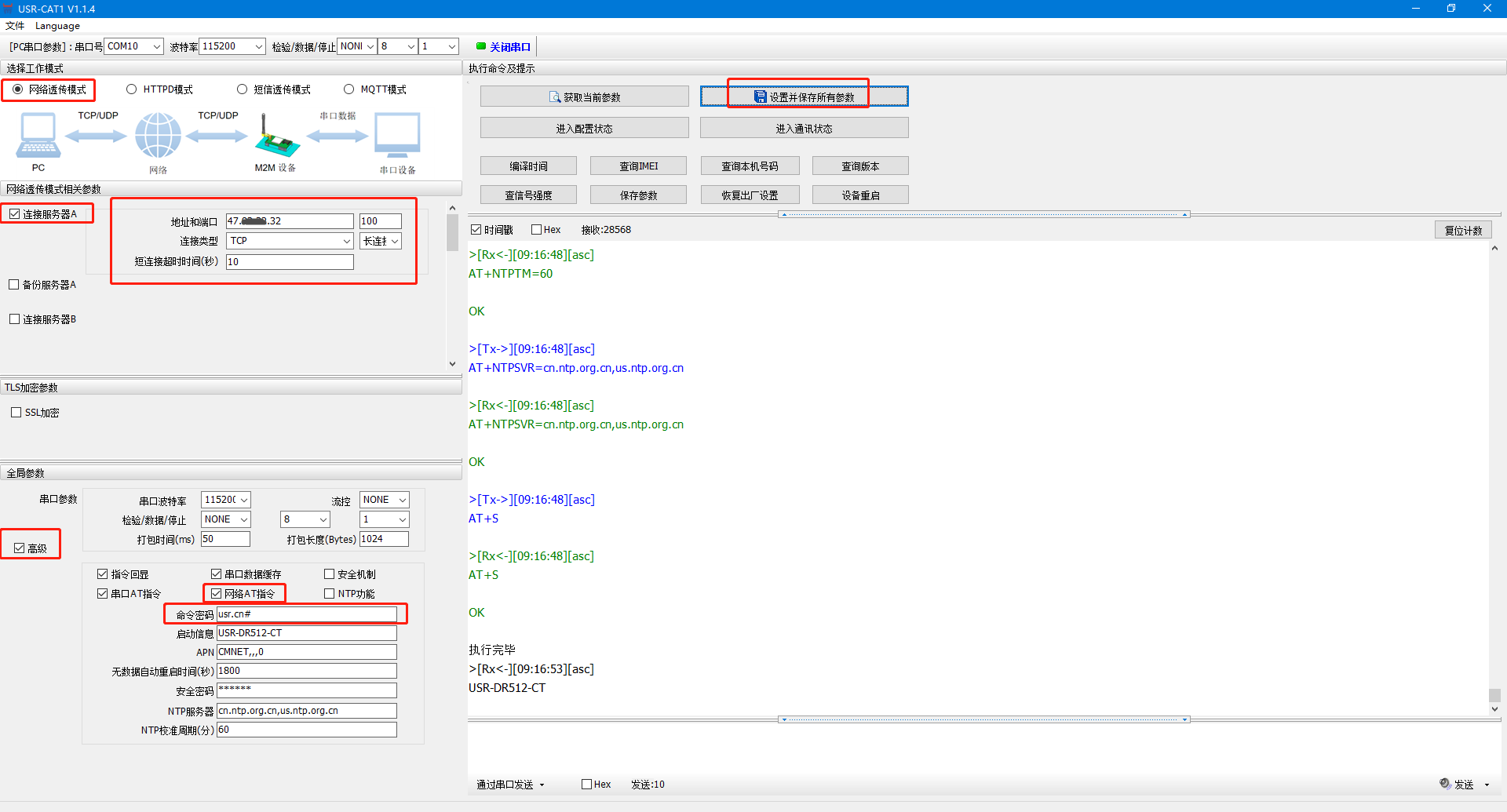
Task: Click the 查询IMEI button
Action: point(638,166)
